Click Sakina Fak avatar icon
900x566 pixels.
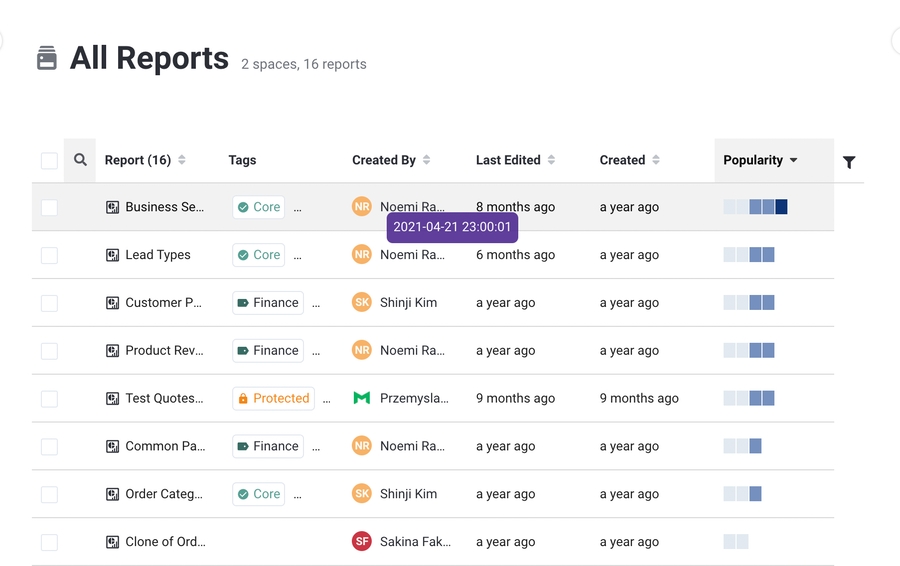[362, 542]
